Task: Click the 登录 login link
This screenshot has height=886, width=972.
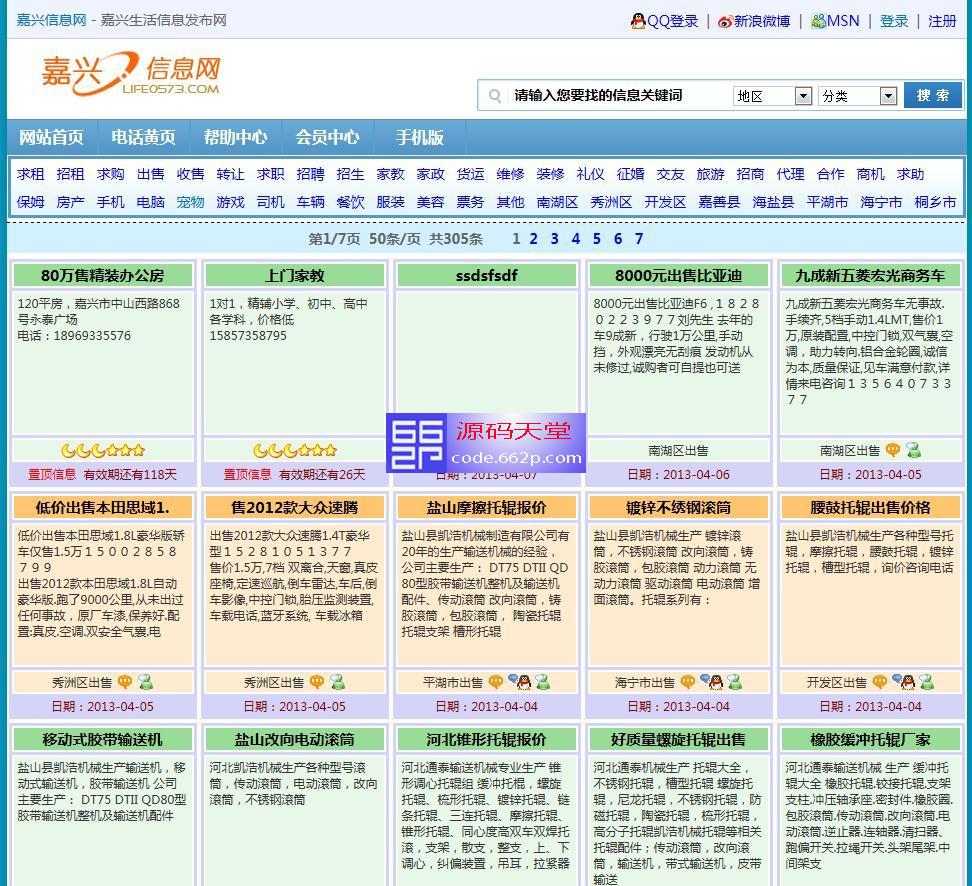Action: click(894, 21)
